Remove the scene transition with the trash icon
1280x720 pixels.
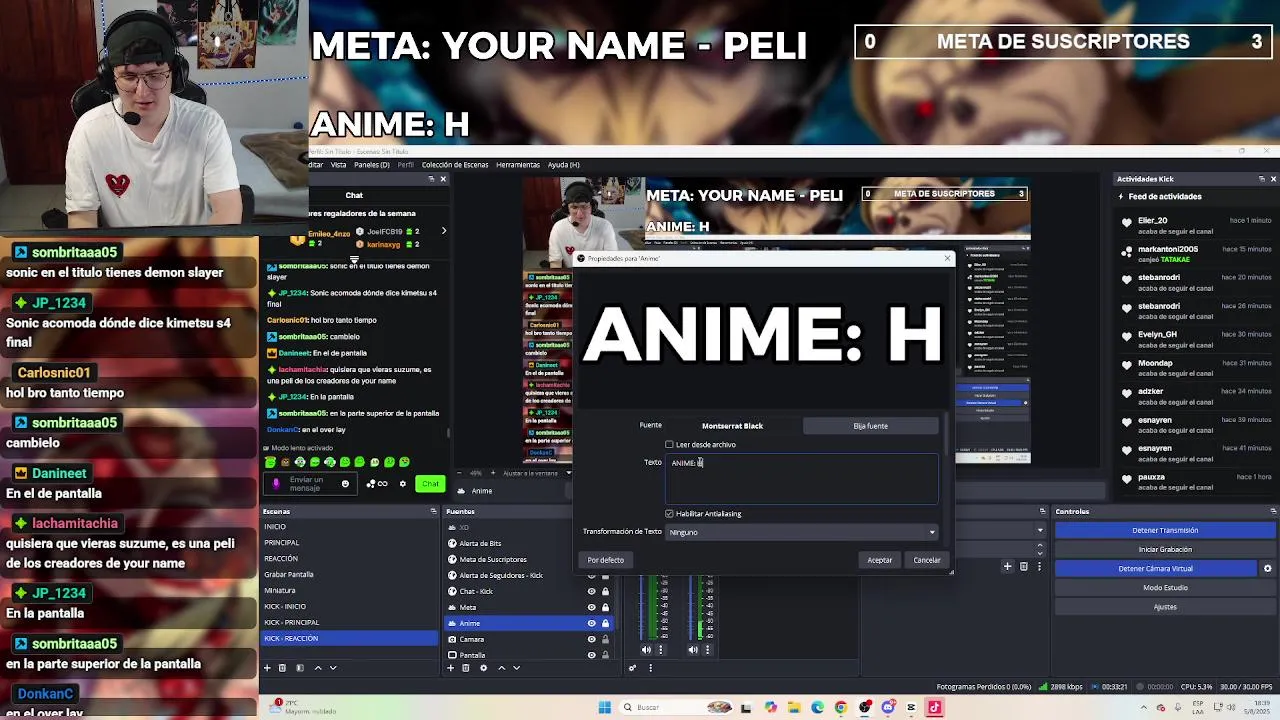1023,567
